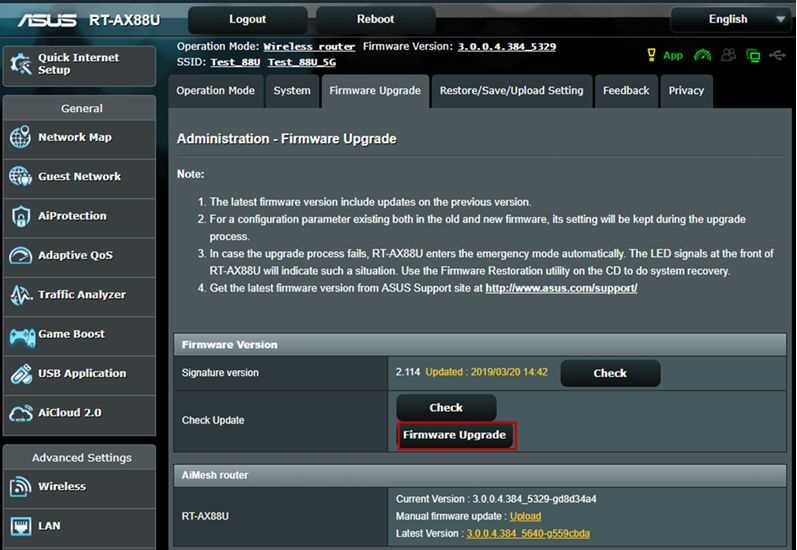Open the Privacy tab
Viewport: 797px width, 550px height.
(x=686, y=91)
